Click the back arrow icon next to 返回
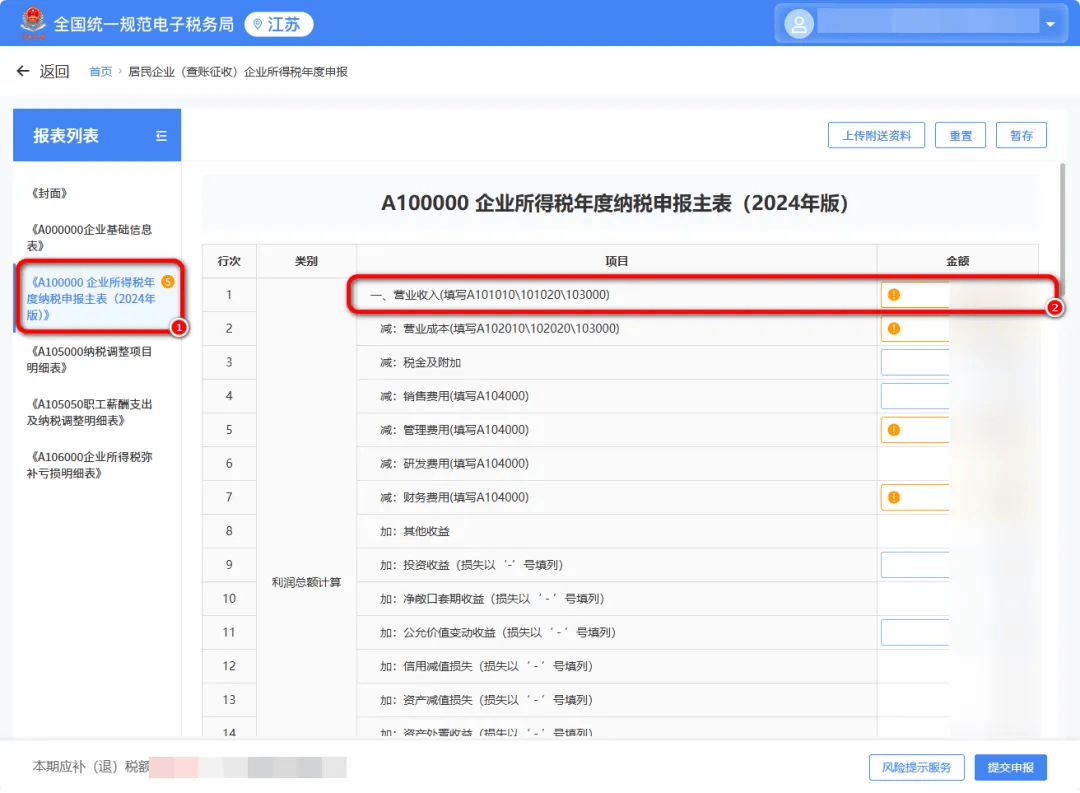 (23, 71)
